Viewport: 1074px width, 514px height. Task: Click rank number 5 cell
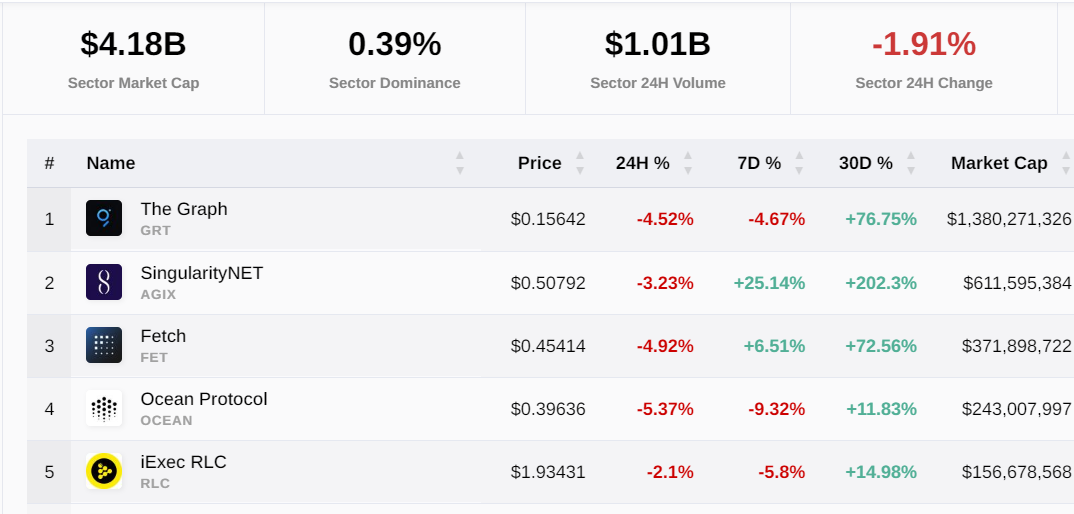[x=49, y=472]
